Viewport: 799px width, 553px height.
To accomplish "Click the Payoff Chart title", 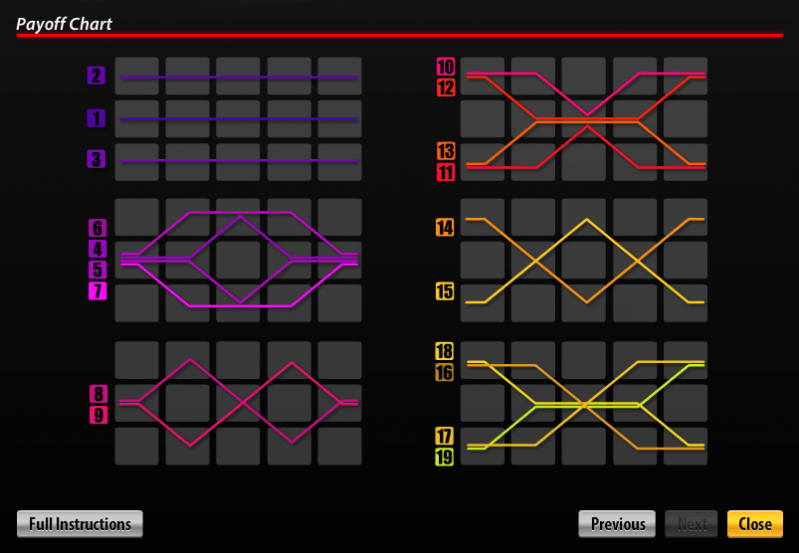I will tap(64, 23).
